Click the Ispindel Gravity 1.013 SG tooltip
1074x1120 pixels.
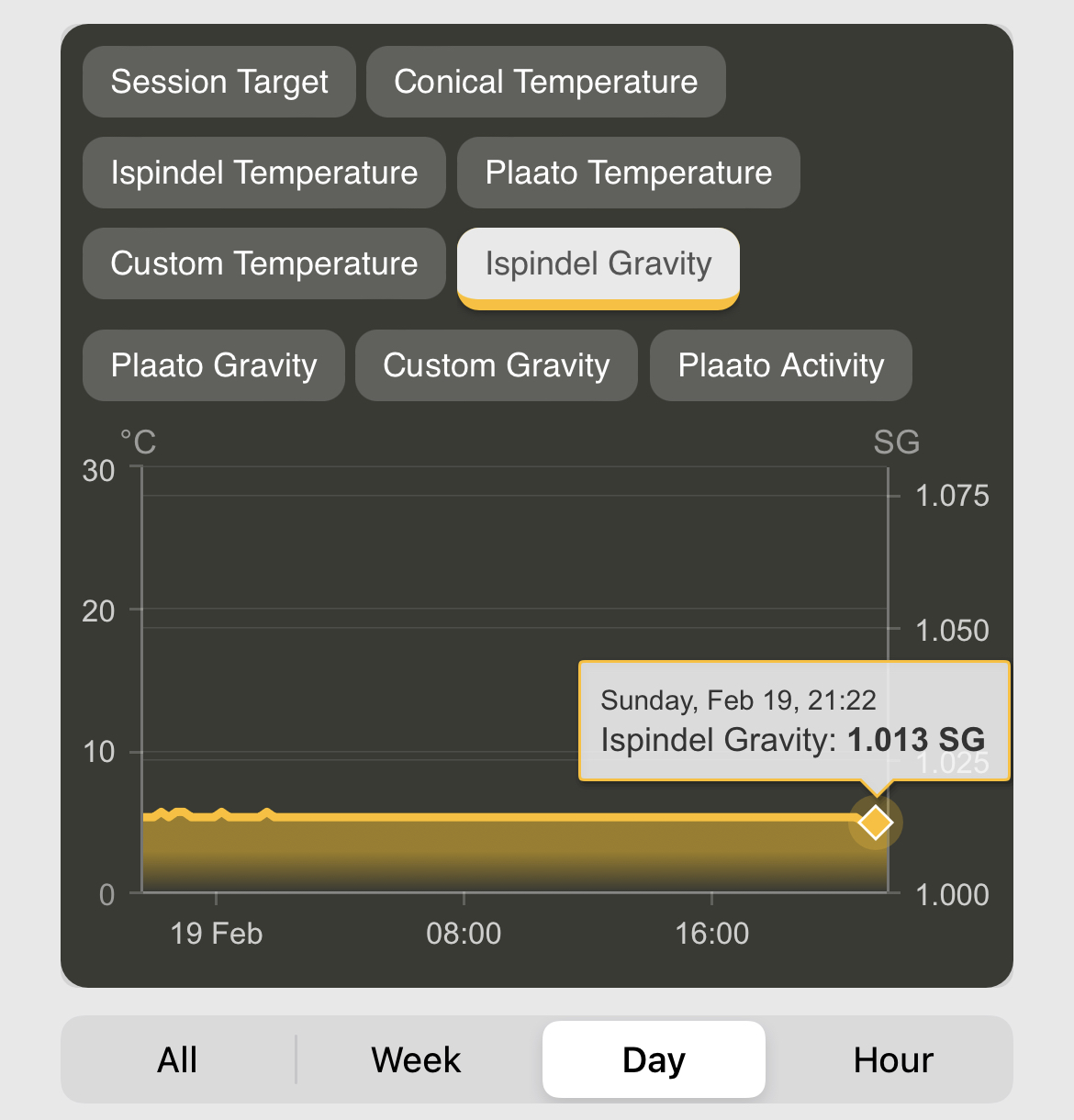pos(793,721)
